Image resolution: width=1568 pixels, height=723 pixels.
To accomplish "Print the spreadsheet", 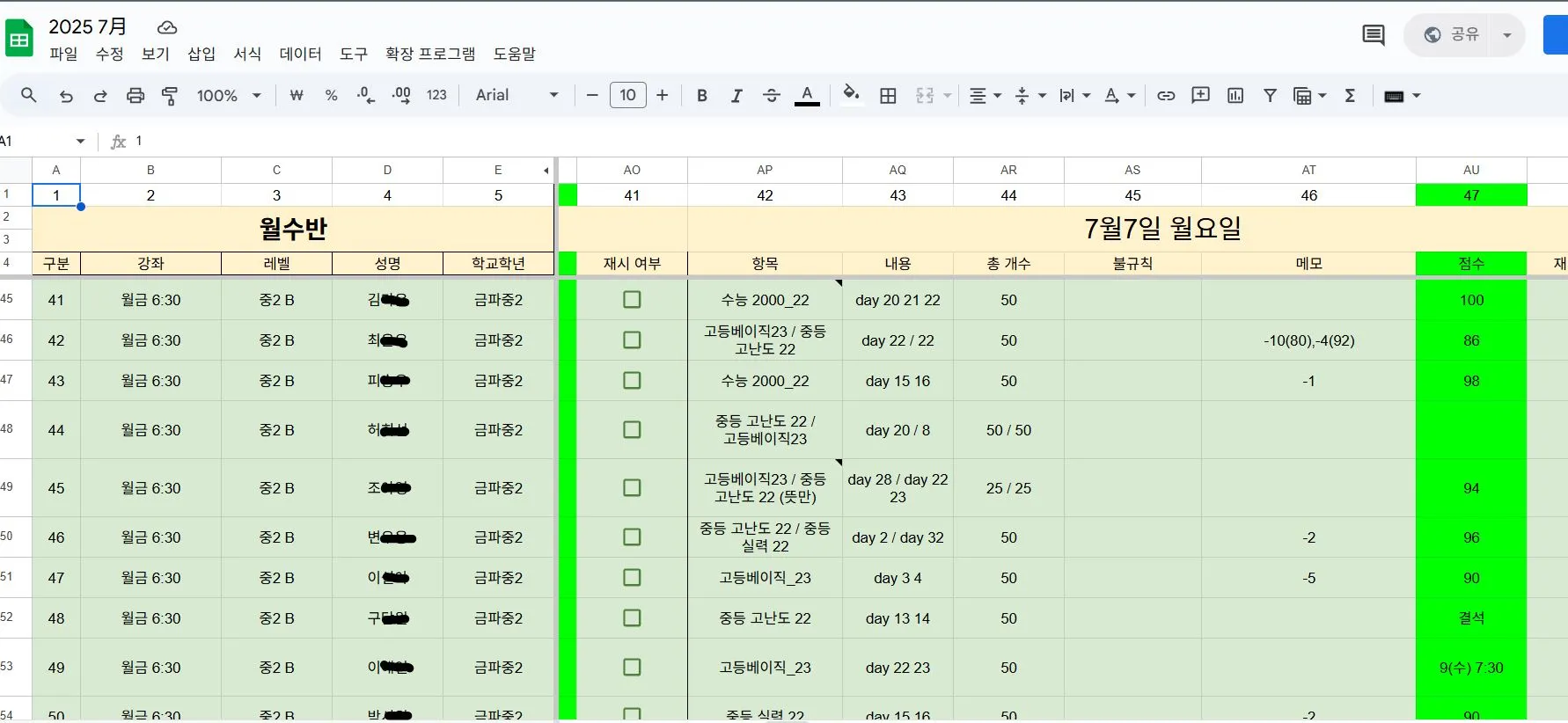I will tap(136, 95).
